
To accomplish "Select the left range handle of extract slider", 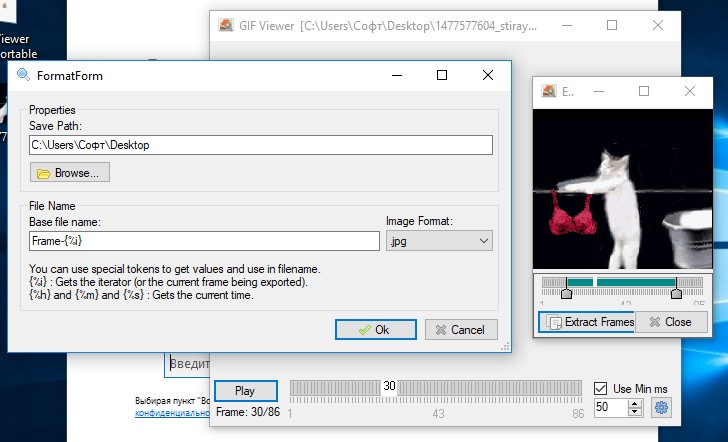I will (x=566, y=288).
